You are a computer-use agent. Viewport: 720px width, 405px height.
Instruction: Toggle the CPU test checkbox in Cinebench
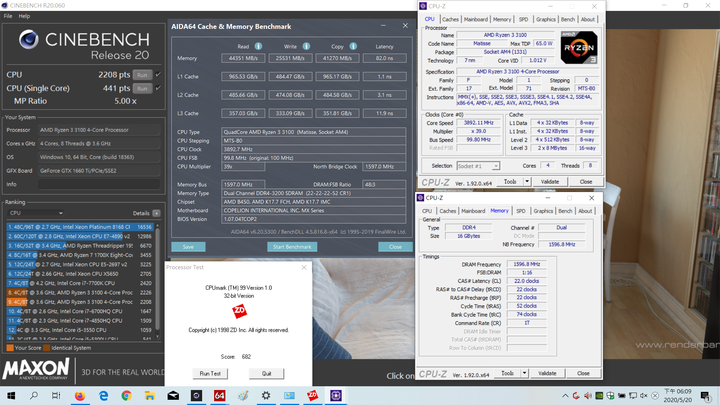point(158,74)
